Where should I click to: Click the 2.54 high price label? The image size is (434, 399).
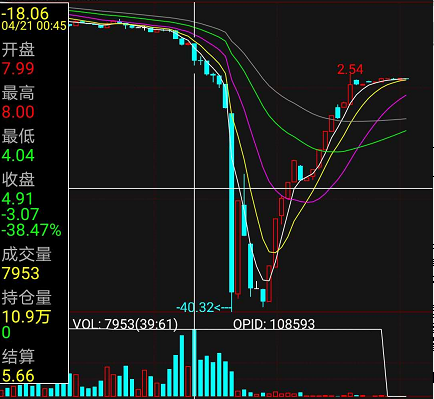click(x=350, y=69)
